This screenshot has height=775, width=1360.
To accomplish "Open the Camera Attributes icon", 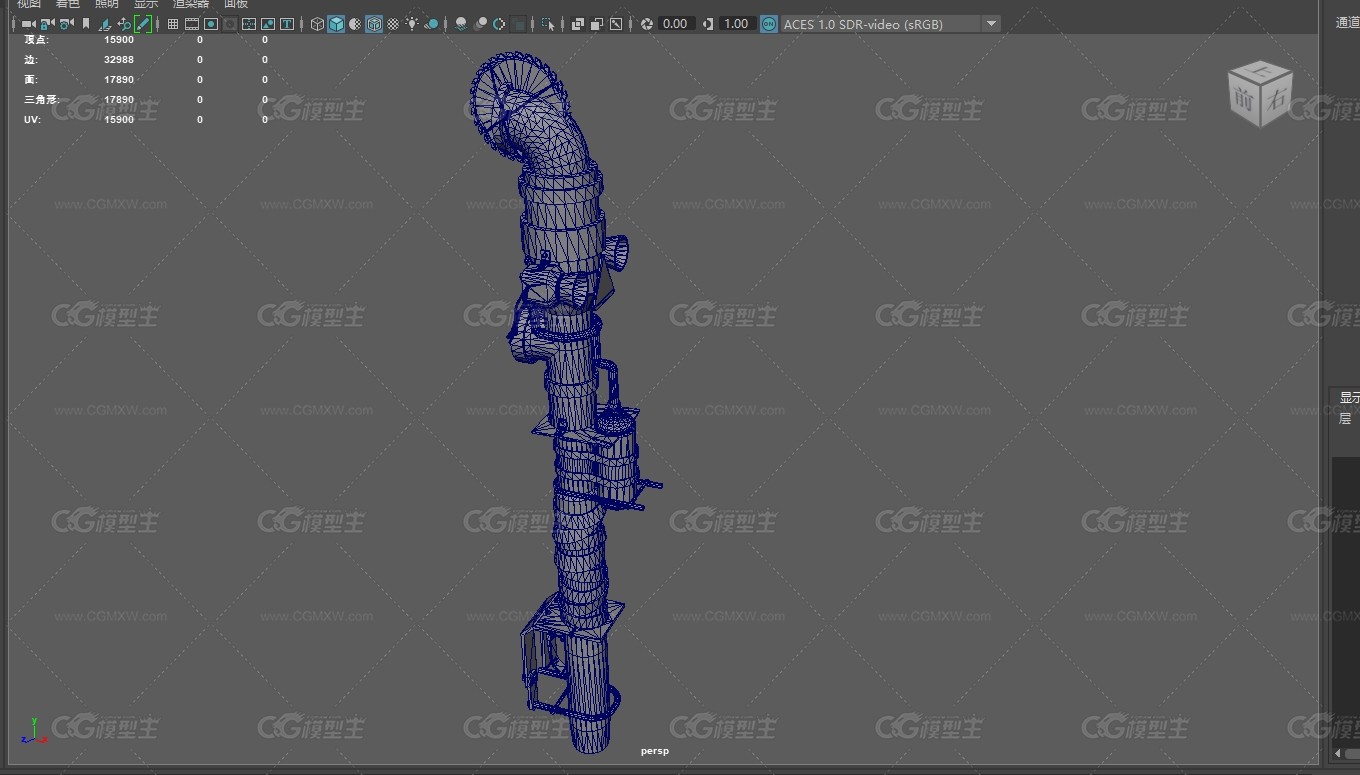I will click(67, 23).
